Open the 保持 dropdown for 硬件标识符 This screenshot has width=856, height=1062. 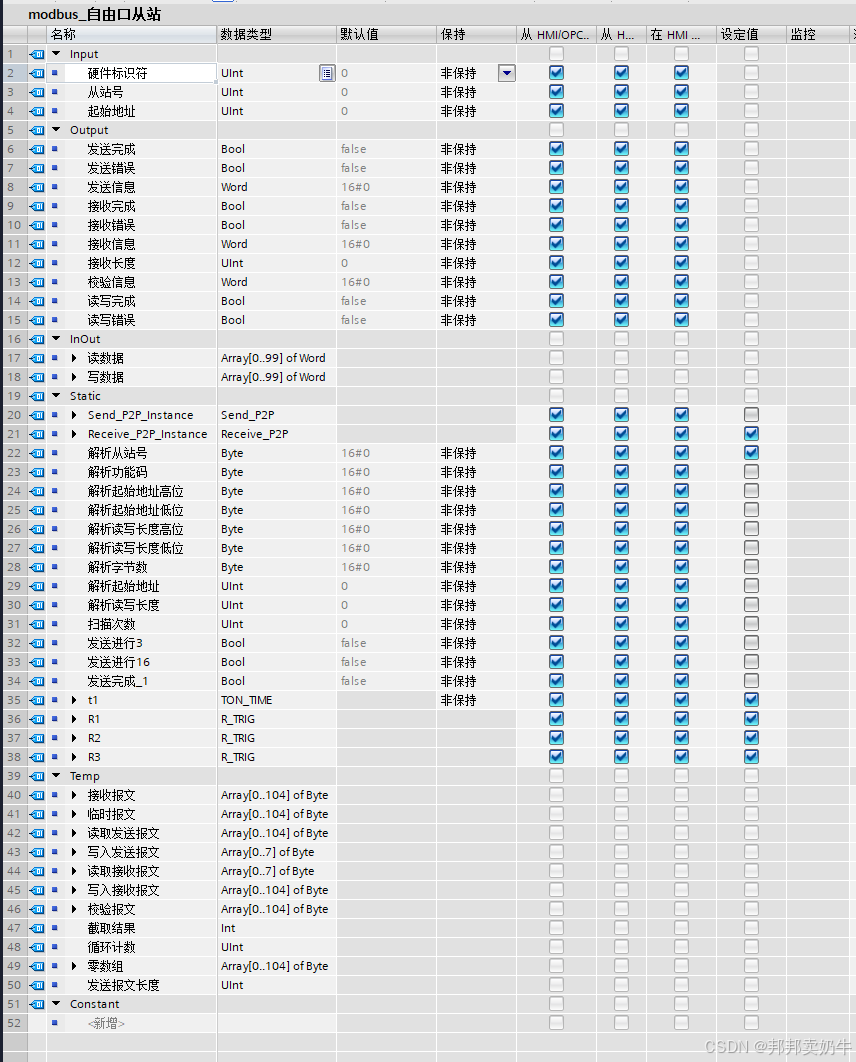coord(507,73)
